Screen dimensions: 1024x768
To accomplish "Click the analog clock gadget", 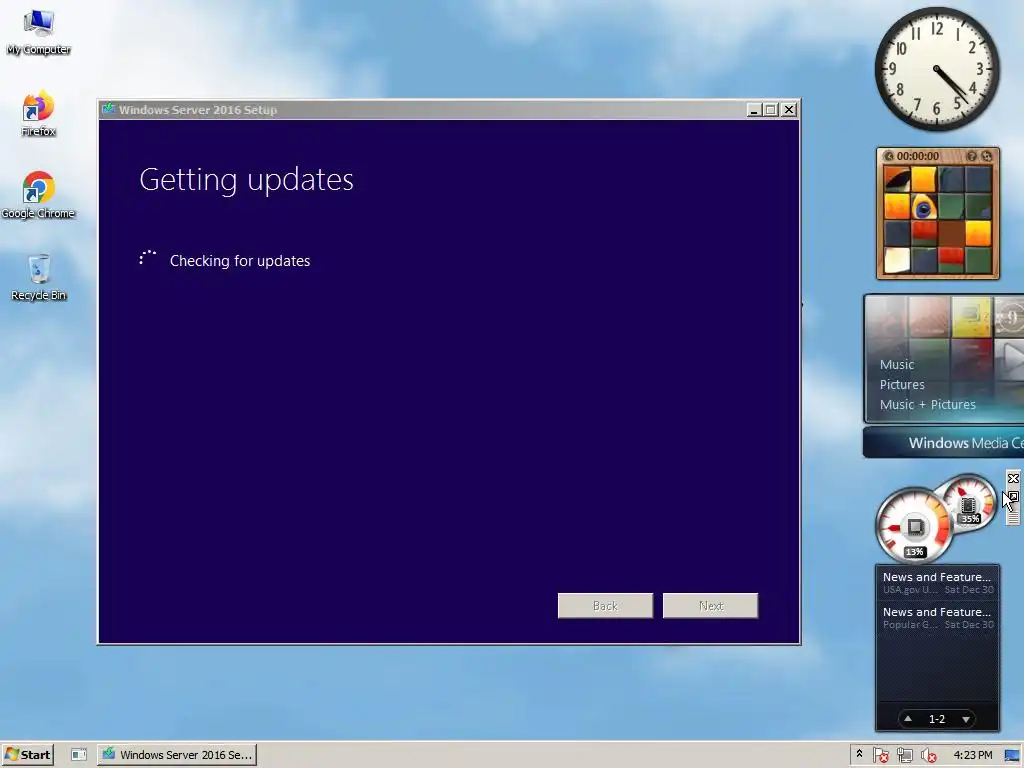I will click(x=936, y=69).
